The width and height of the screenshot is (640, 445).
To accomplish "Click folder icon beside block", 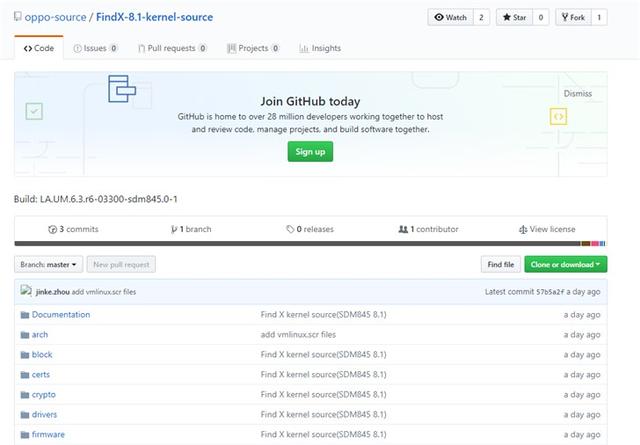I will pos(25,355).
